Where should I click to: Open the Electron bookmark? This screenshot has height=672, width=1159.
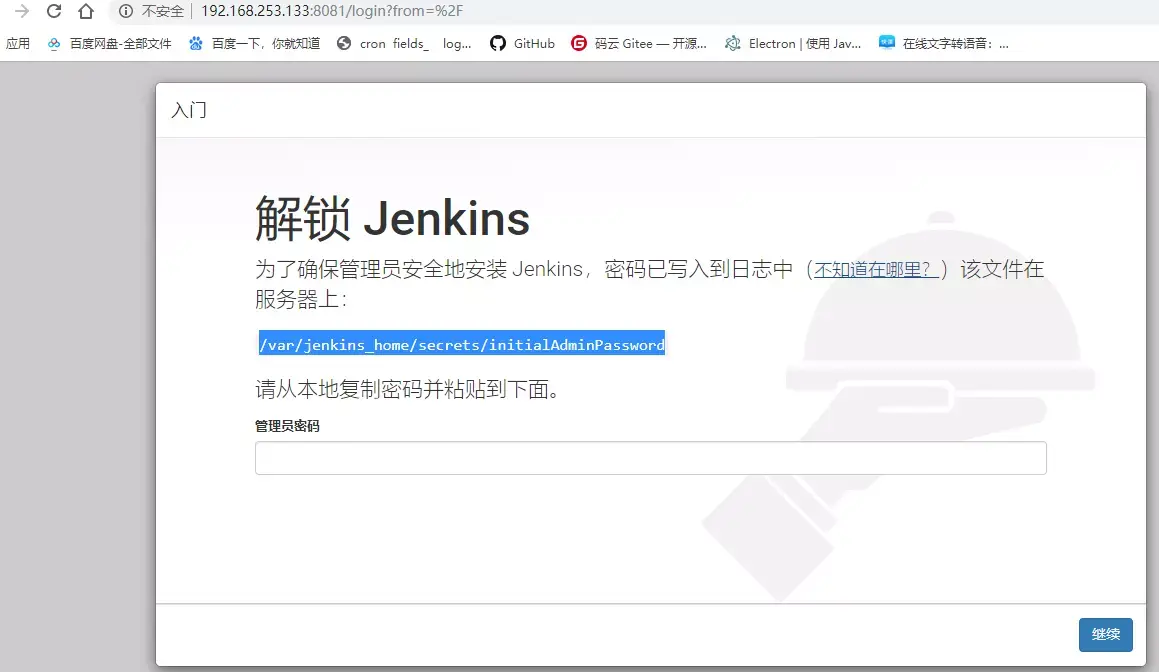[792, 44]
